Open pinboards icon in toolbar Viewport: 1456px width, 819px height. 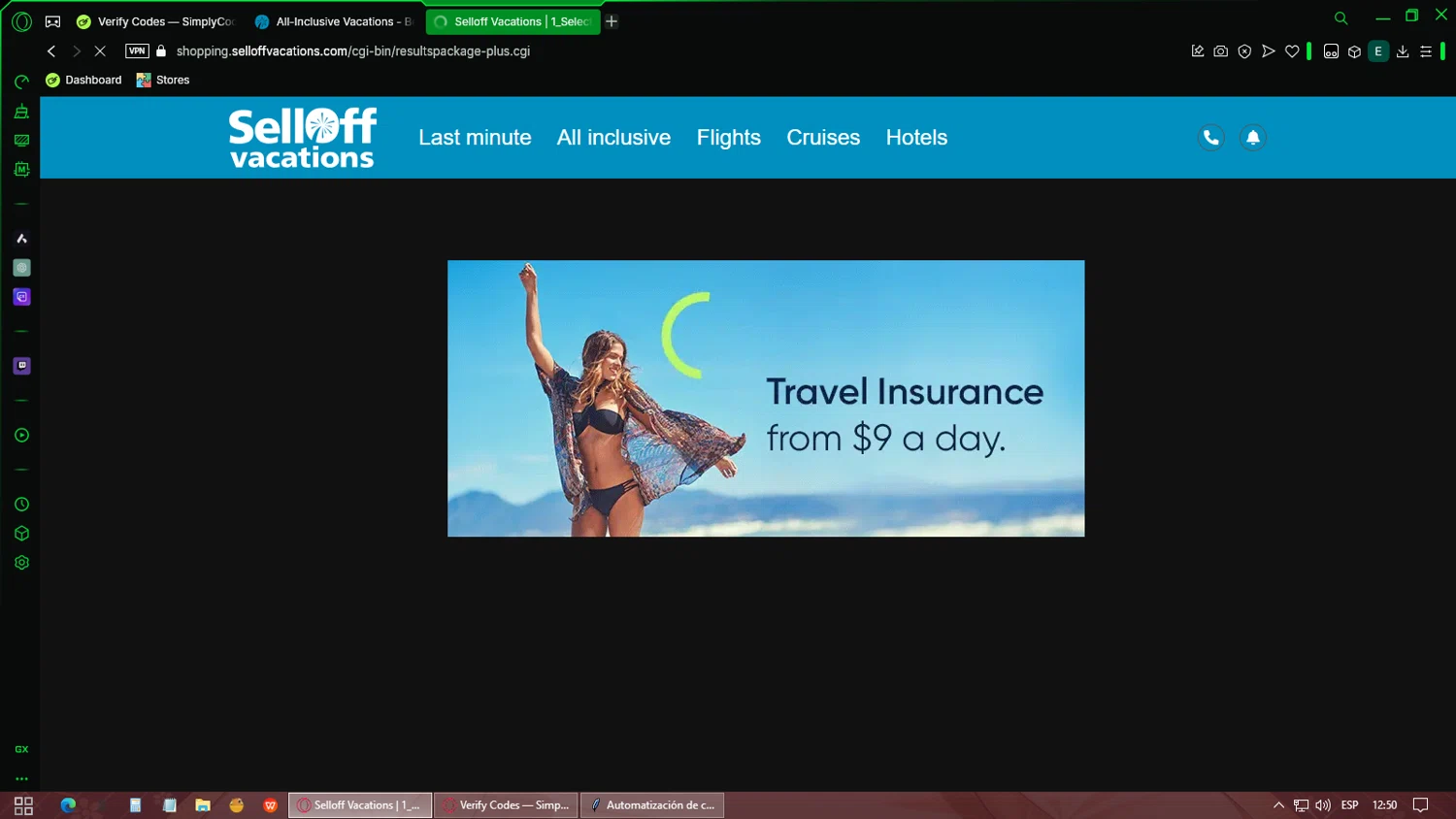(1198, 51)
